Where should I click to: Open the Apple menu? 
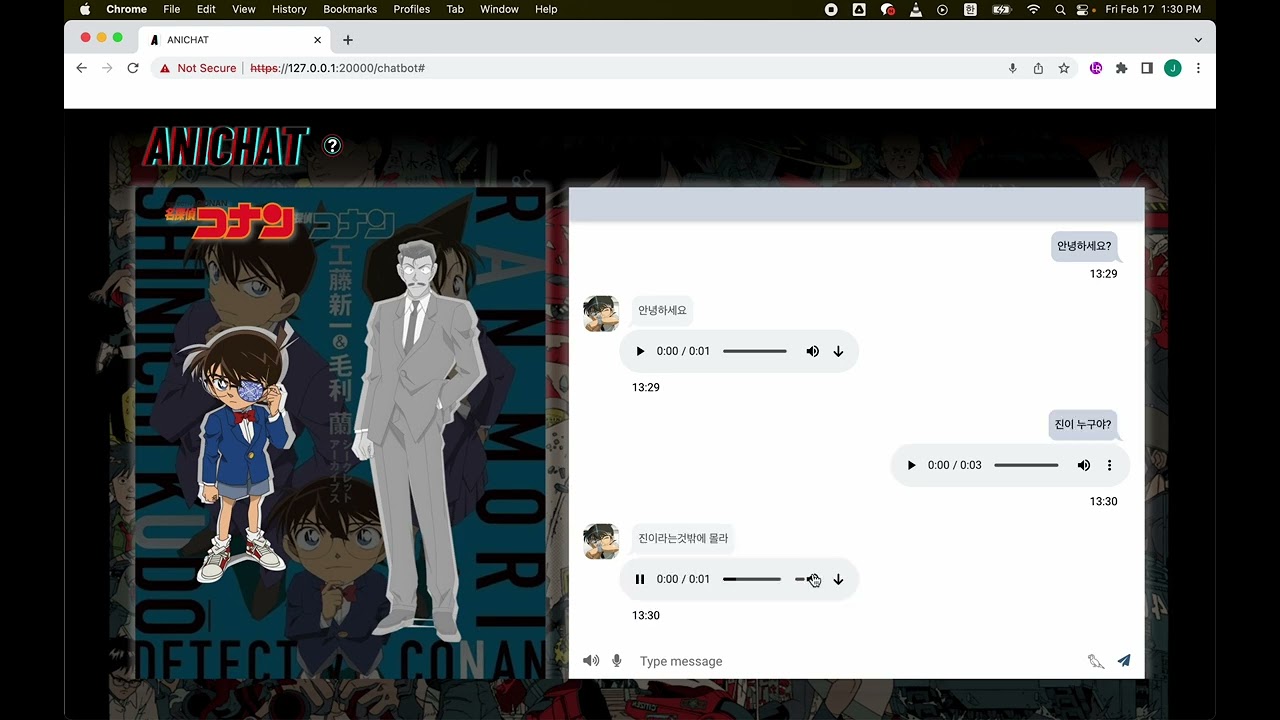tap(85, 9)
